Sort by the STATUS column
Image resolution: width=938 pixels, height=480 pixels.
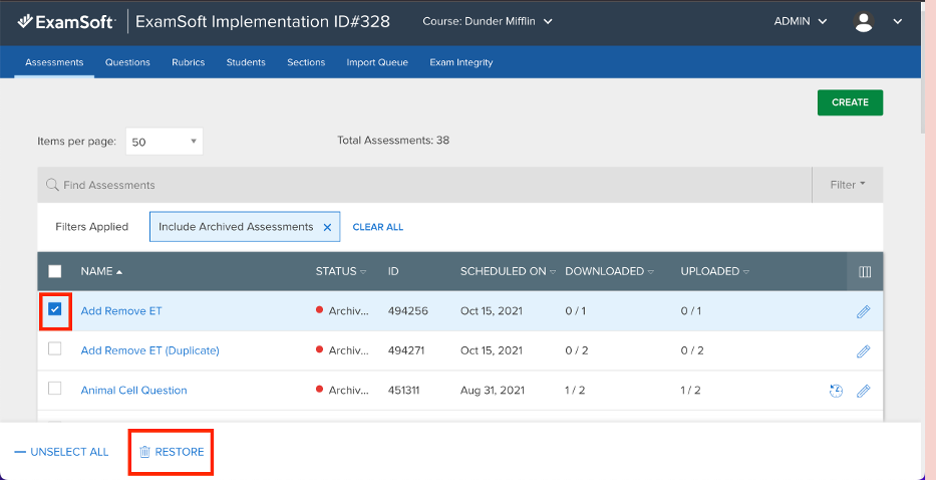tap(341, 272)
